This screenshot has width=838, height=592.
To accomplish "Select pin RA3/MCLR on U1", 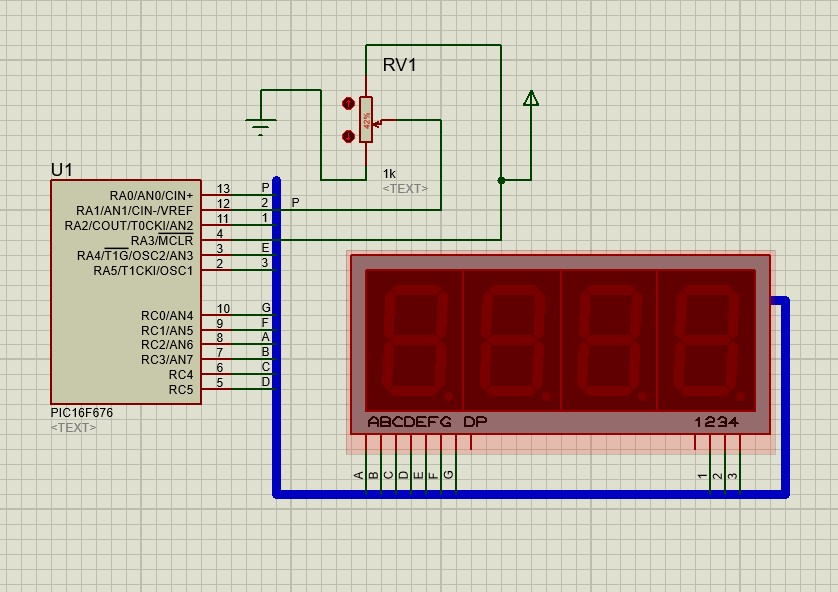I will coord(162,240).
